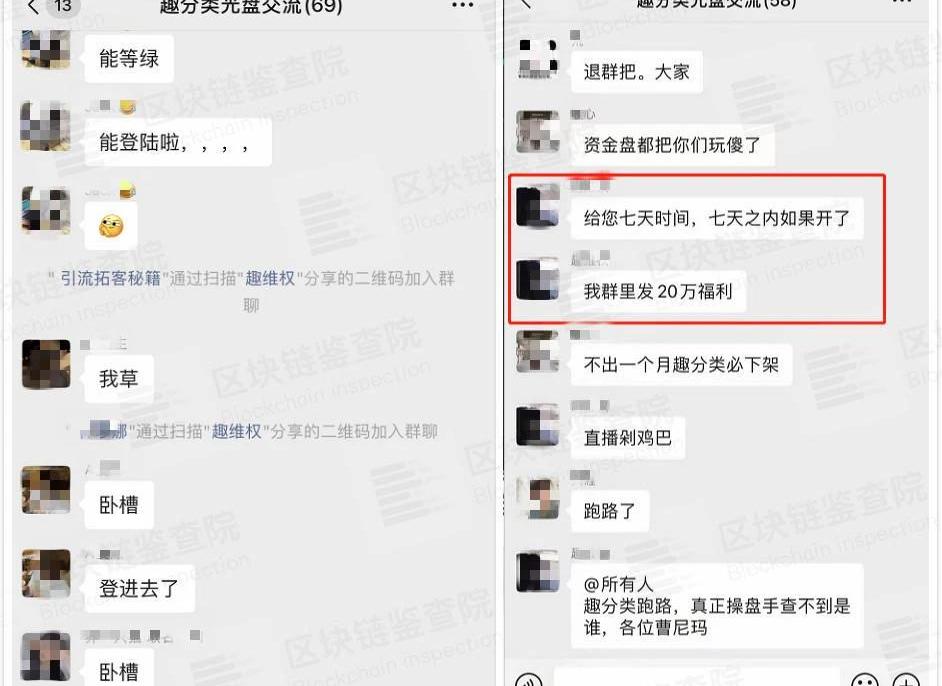Open the more options dots in right chat
Screen dimensions: 942x686
(x=902, y=2)
